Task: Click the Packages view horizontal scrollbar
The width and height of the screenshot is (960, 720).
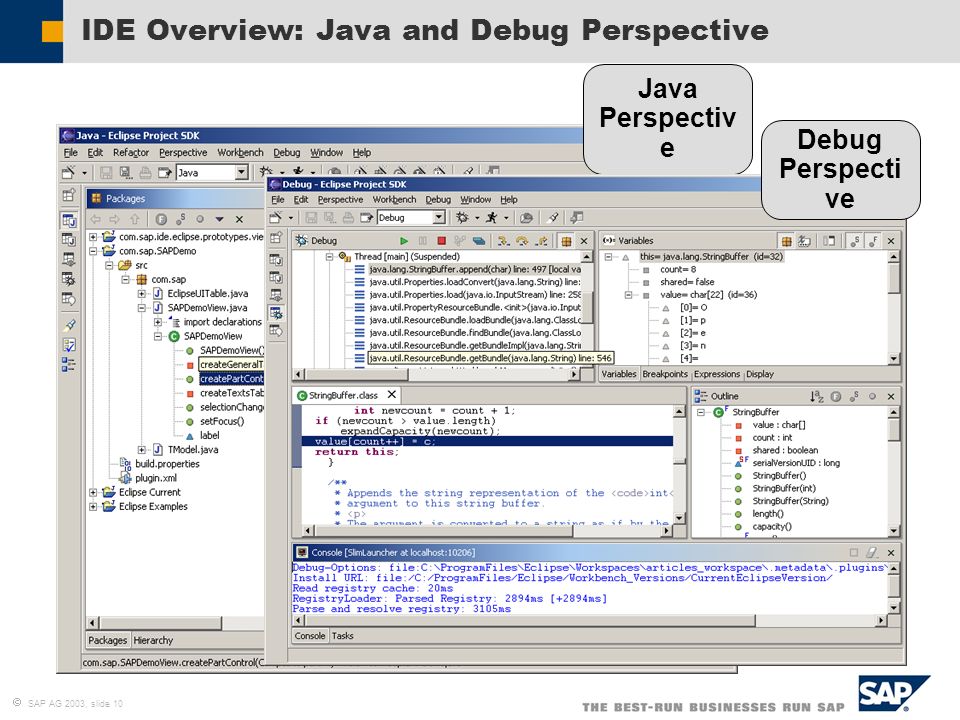Action: pyautogui.click(x=176, y=623)
